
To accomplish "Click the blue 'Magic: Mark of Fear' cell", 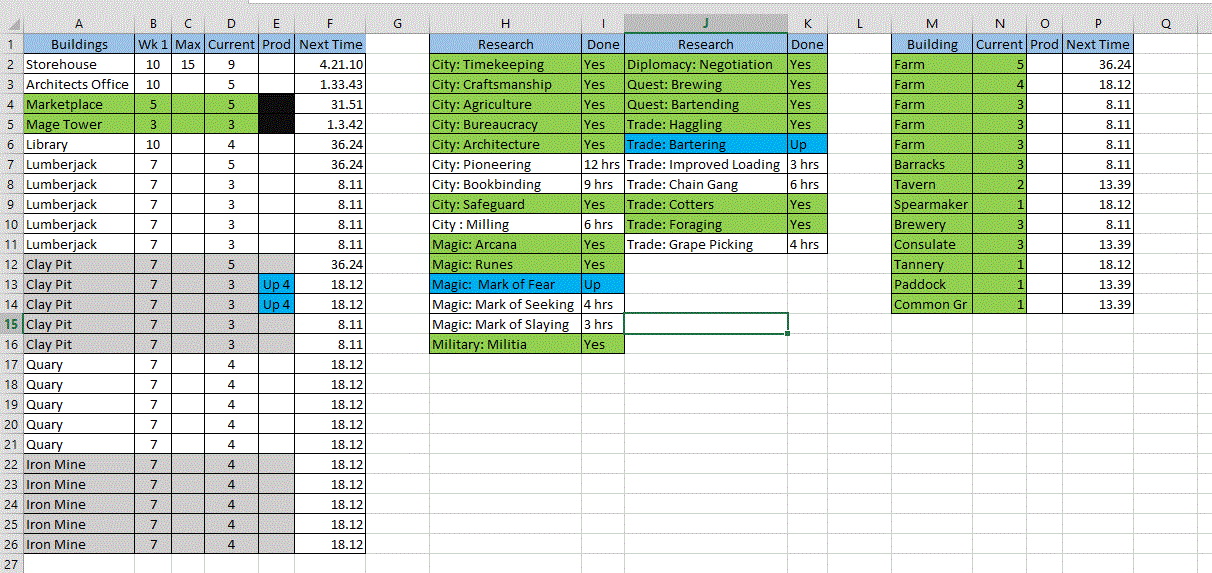I will pyautogui.click(x=505, y=284).
